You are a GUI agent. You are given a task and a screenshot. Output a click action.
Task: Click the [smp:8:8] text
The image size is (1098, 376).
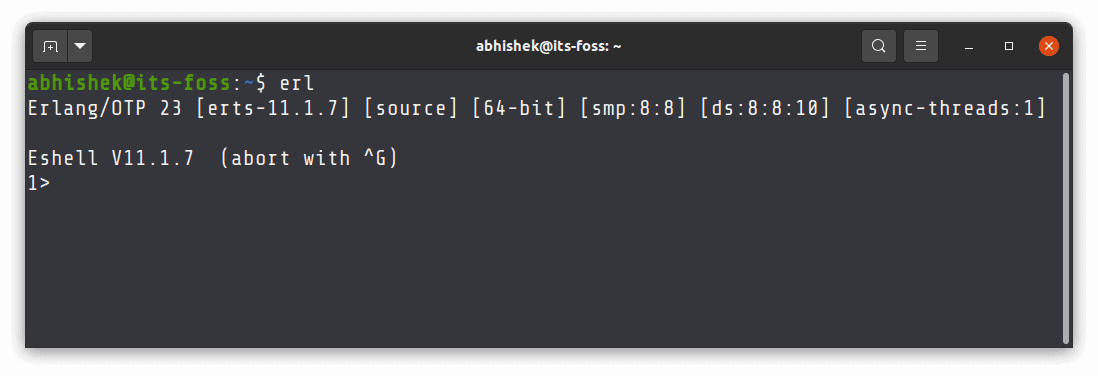[x=633, y=109]
